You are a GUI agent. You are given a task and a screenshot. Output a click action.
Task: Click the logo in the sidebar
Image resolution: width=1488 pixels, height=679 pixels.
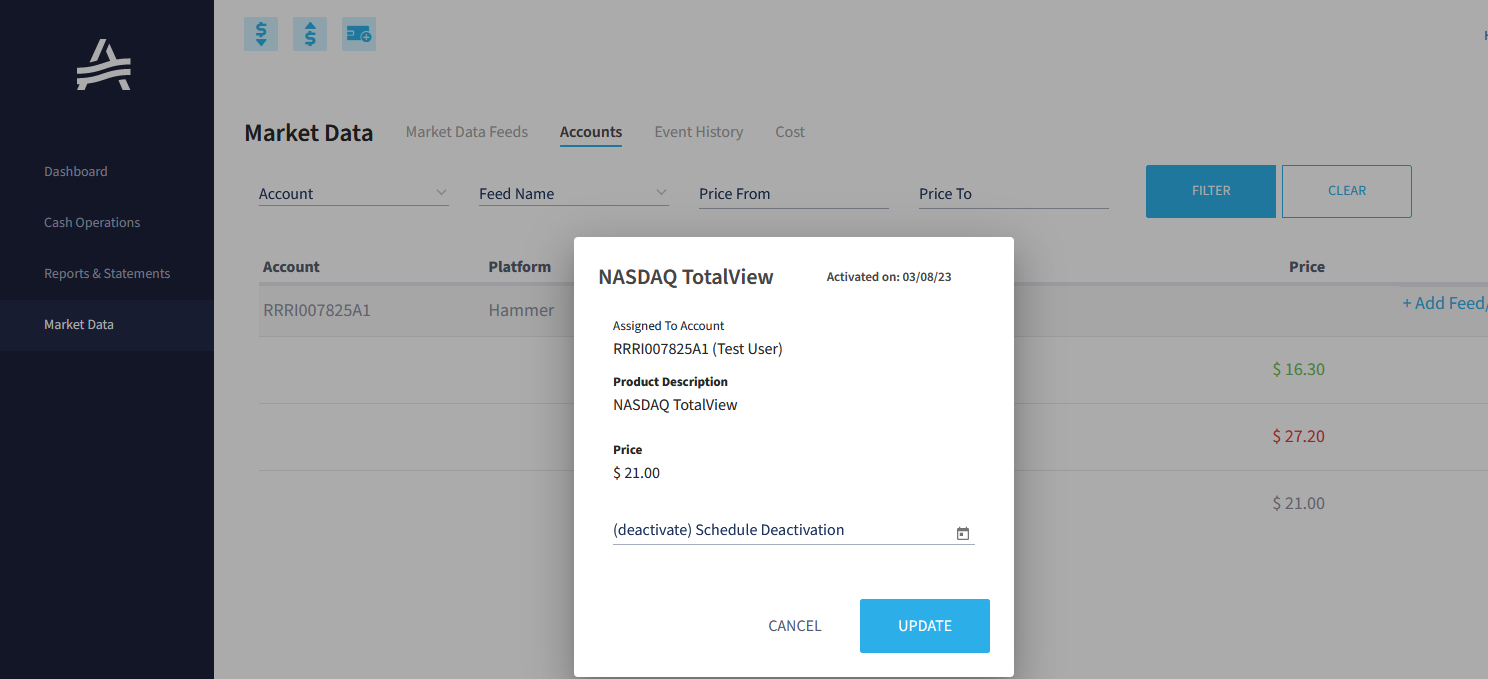point(104,65)
